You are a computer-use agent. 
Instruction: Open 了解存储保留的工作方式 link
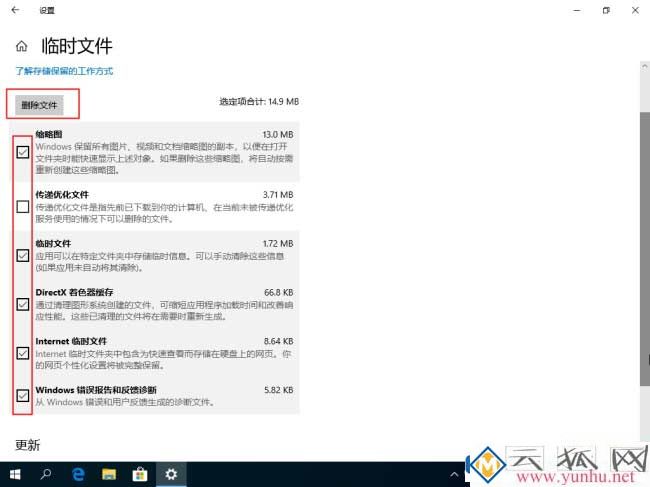click(x=64, y=71)
